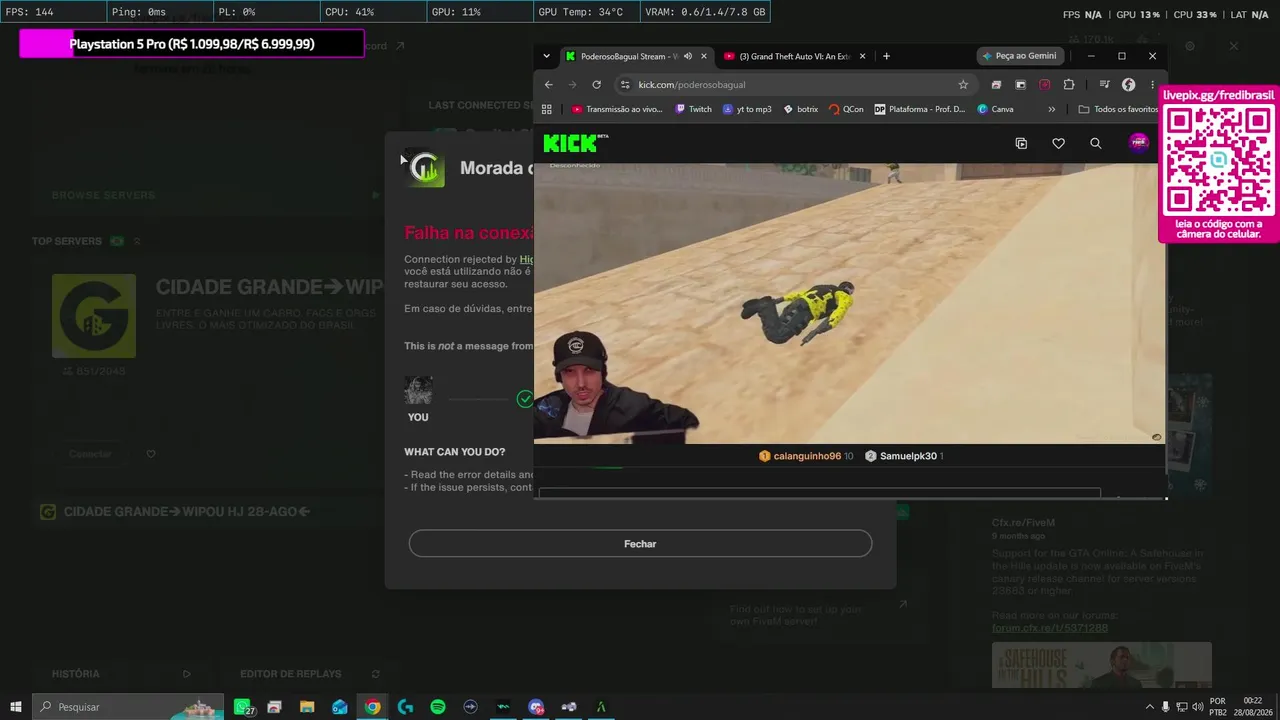Click the Fechar button in the error dialog
1280x720 pixels.
[x=640, y=544]
